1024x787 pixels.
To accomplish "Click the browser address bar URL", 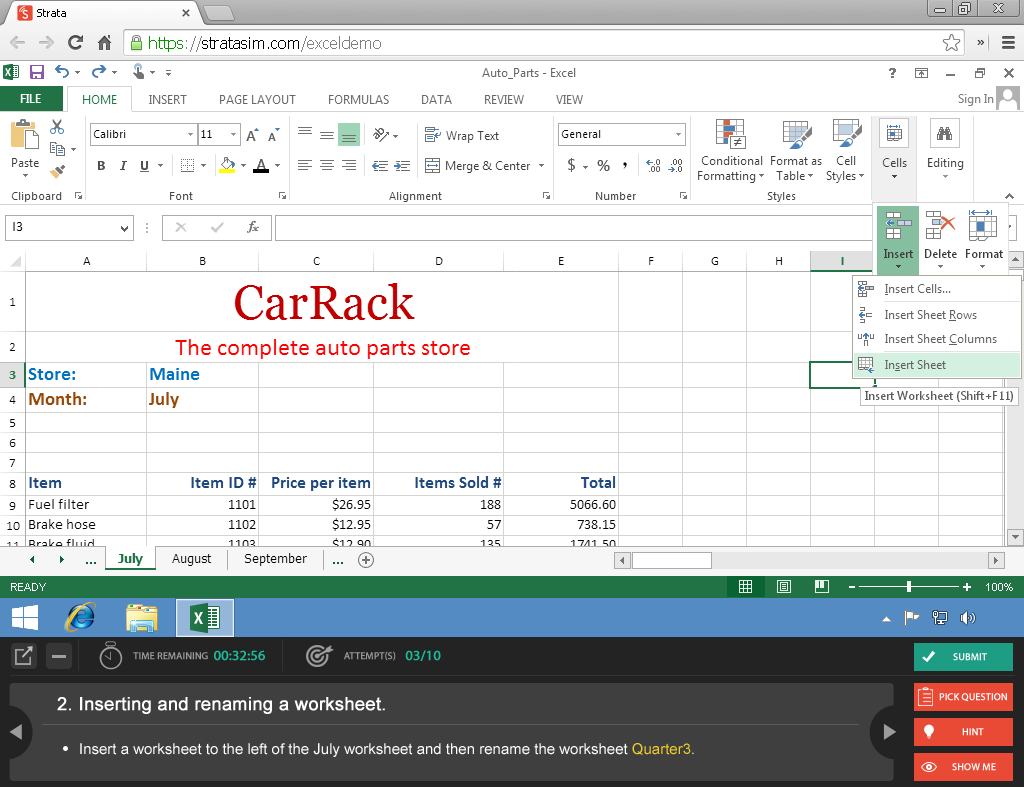I will coord(264,43).
